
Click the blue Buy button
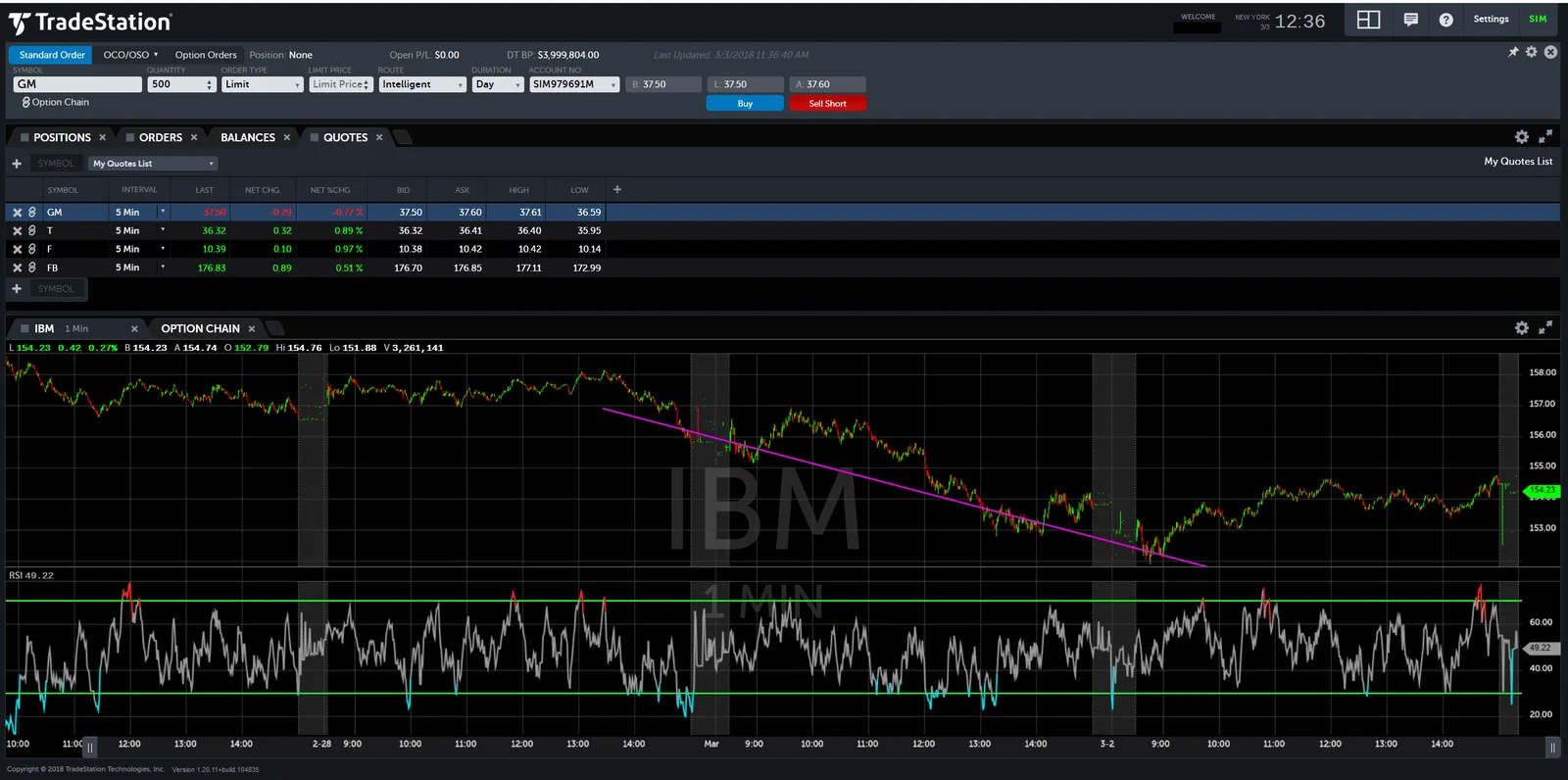pos(745,103)
